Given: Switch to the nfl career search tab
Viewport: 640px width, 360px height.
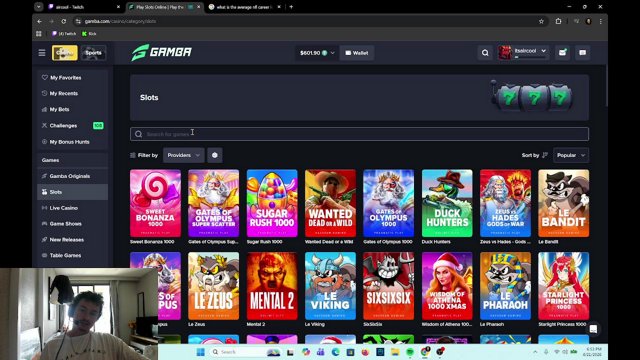Looking at the screenshot, I should pyautogui.click(x=245, y=7).
